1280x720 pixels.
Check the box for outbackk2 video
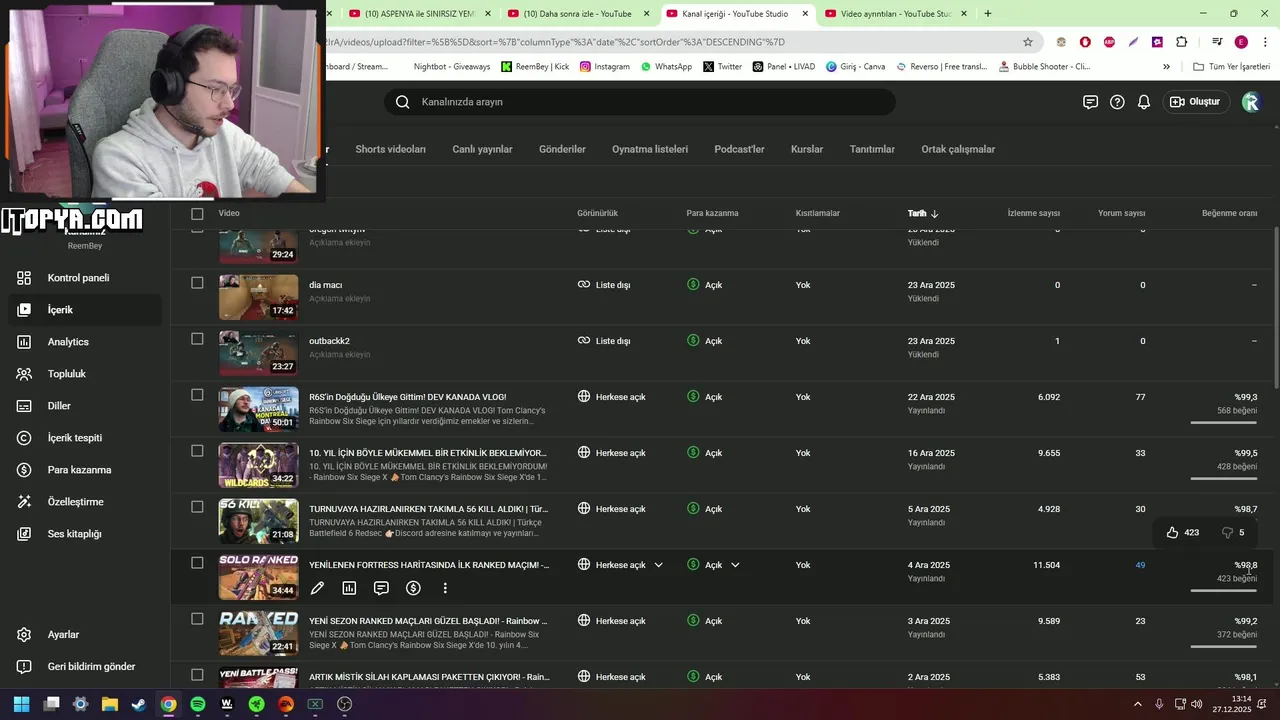pos(197,339)
